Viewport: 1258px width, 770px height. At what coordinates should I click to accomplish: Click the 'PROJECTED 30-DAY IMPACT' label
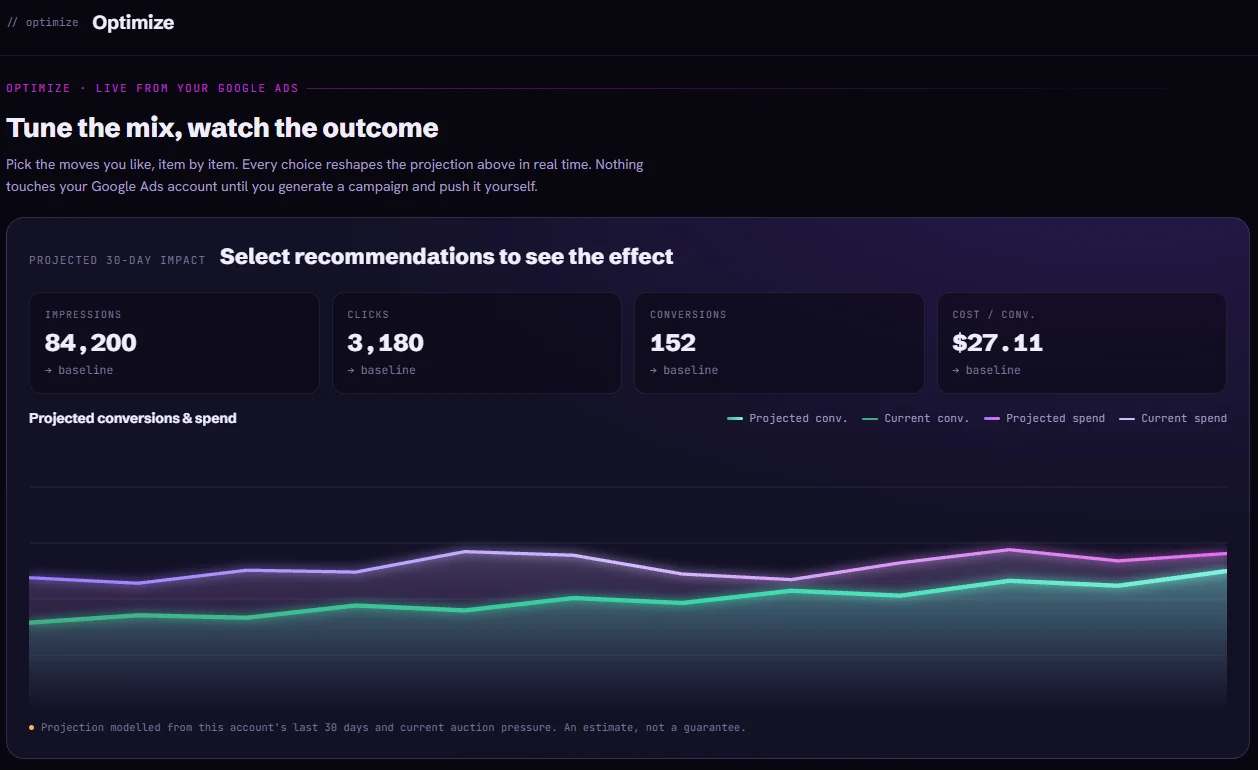117,260
